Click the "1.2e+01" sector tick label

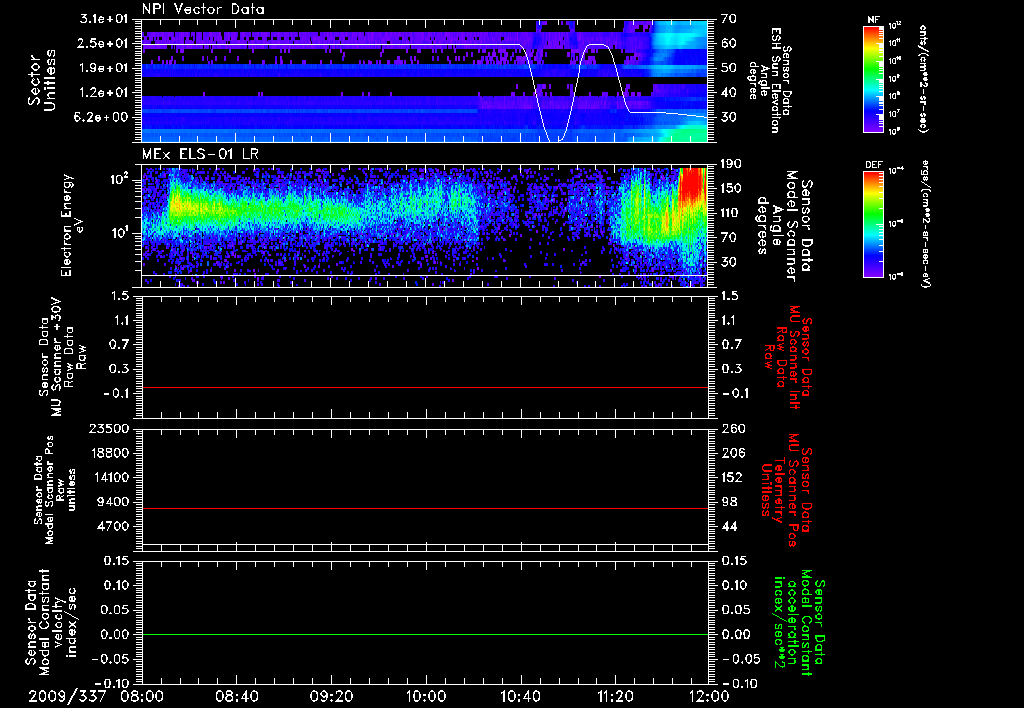click(103, 93)
